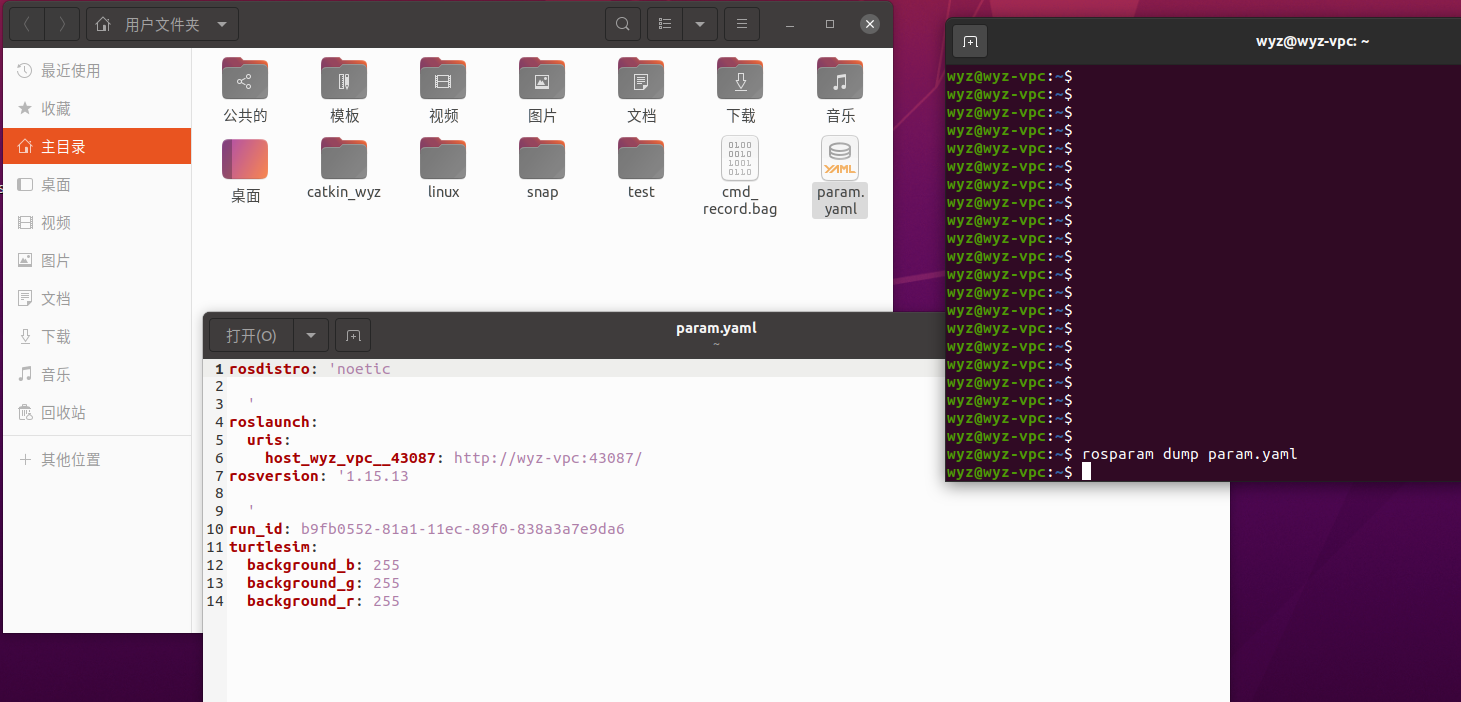Open the 模板 folder icon
This screenshot has width=1461, height=702.
pos(344,79)
